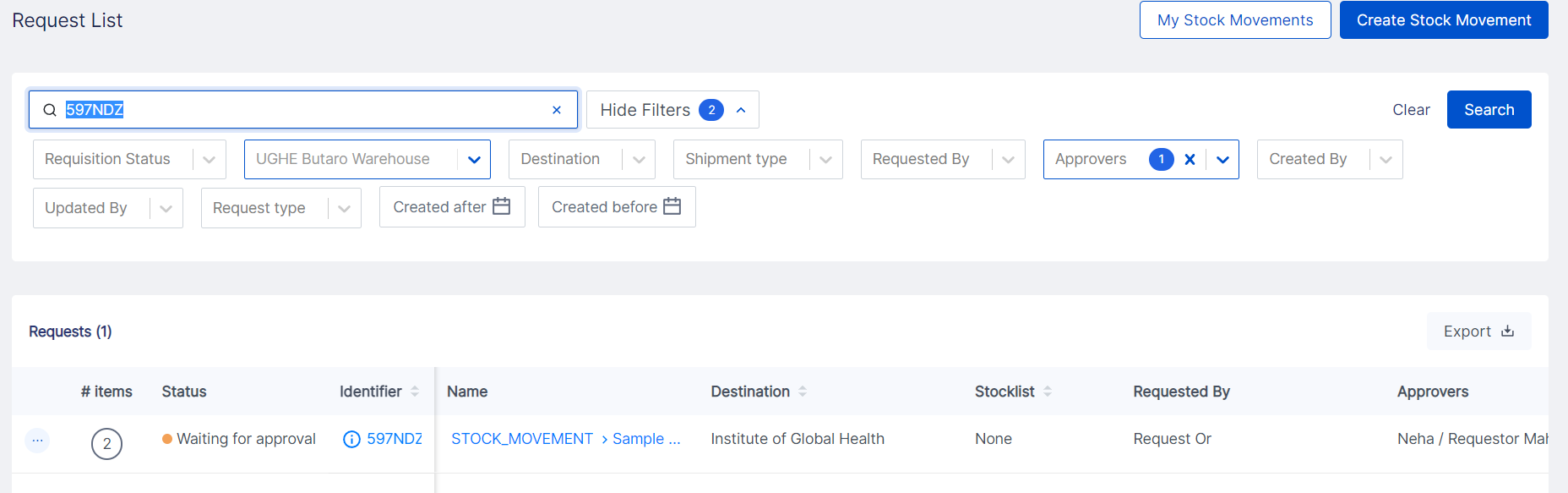This screenshot has height=493, width=1568.
Task: Open My Stock Movements
Action: tap(1234, 20)
